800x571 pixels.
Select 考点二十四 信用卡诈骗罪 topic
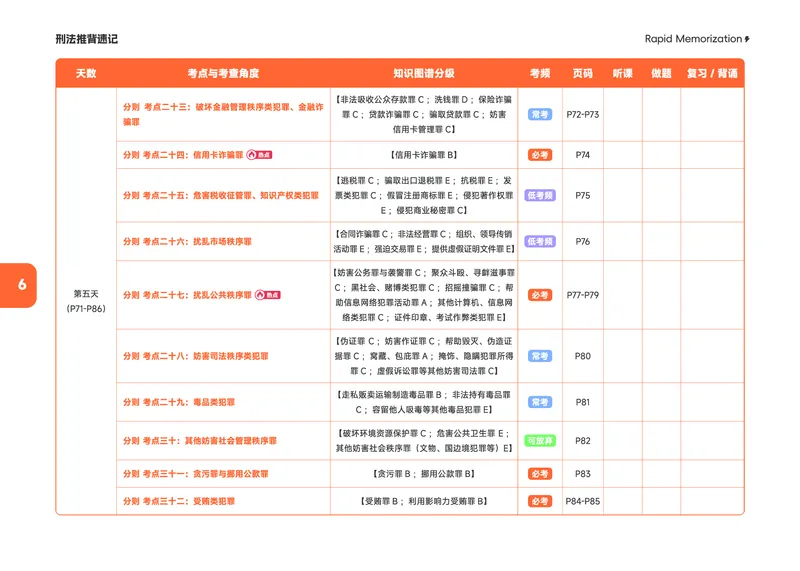(x=183, y=155)
